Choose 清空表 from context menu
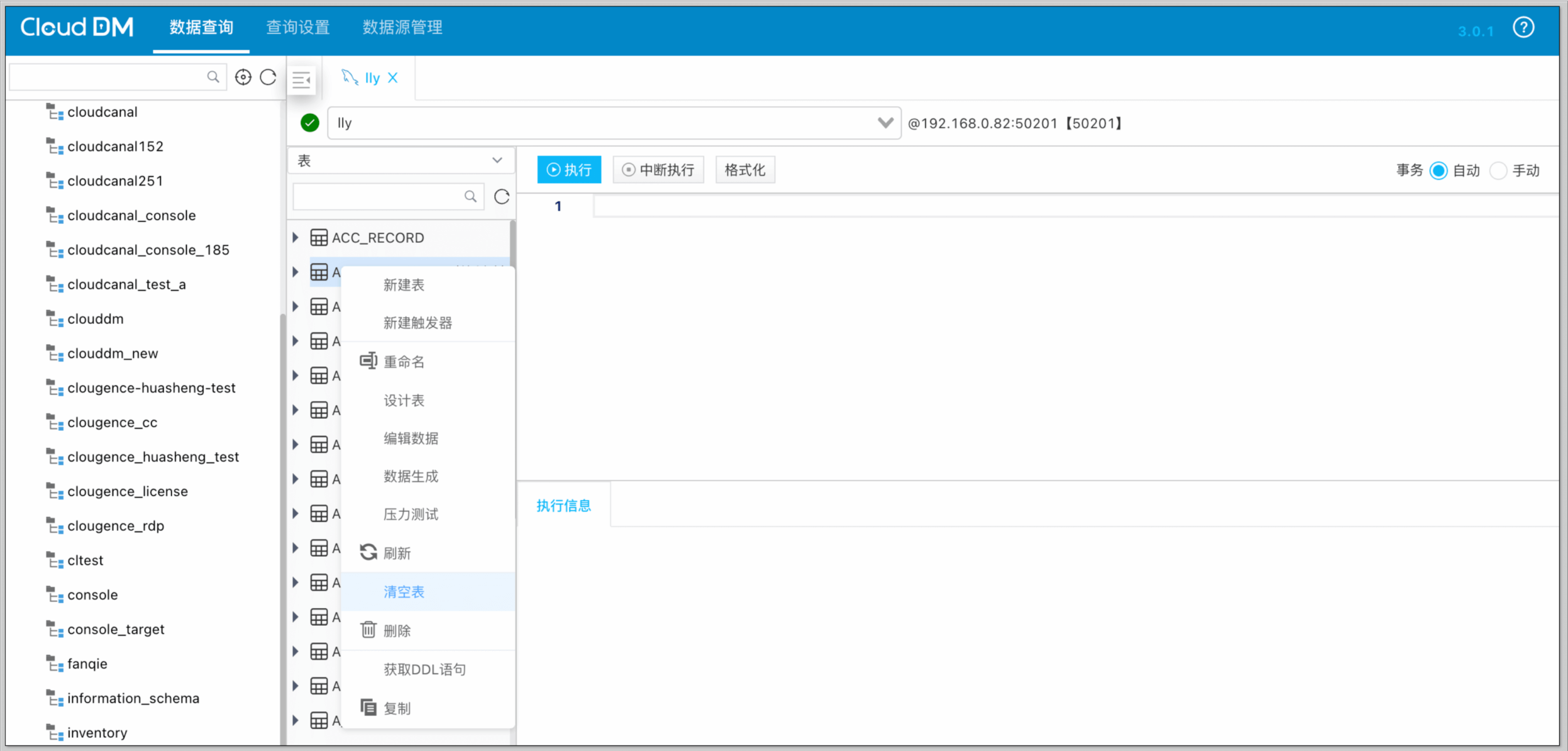This screenshot has height=751, width=1568. (x=404, y=592)
